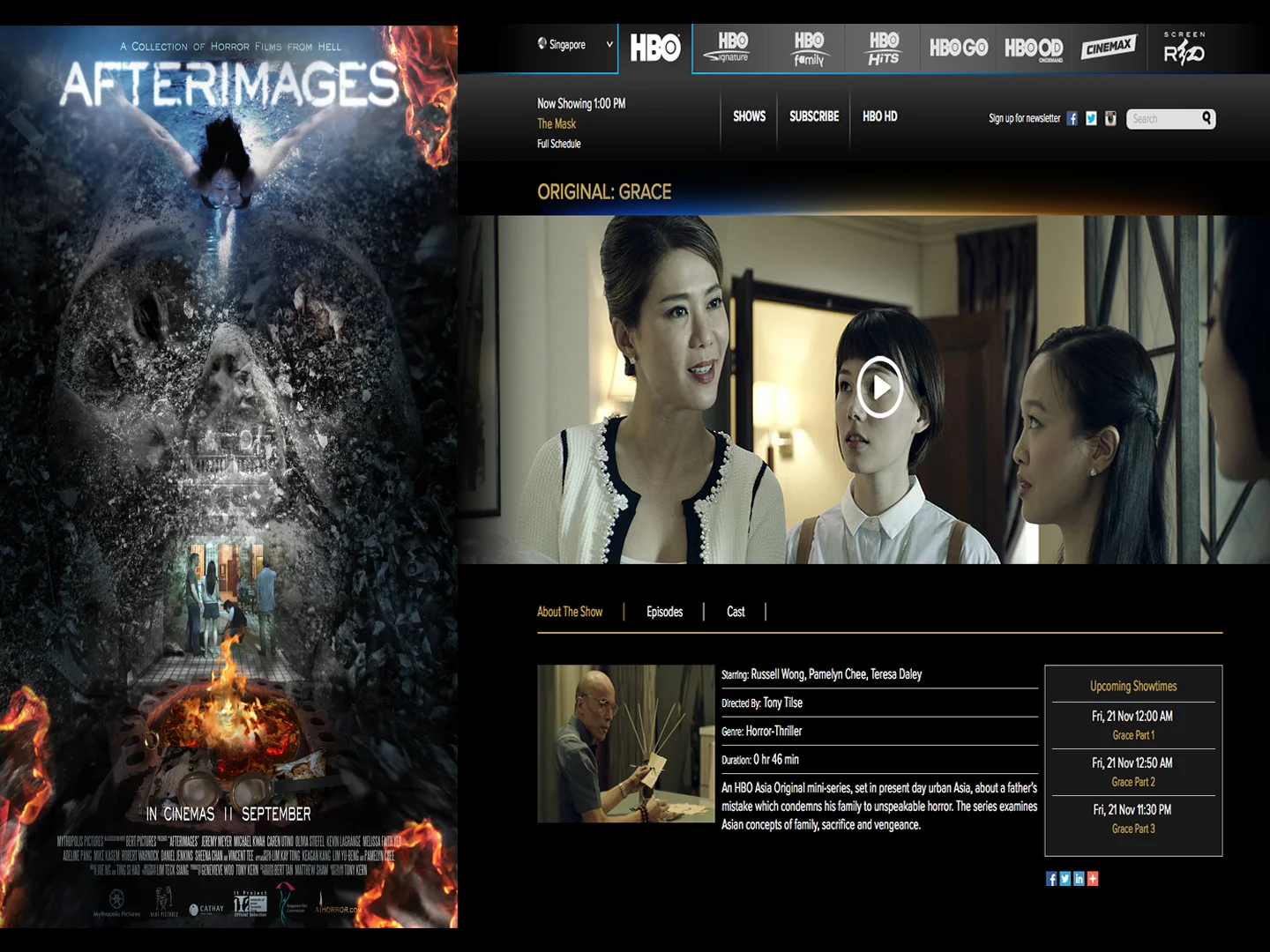Click the ORIGINAL: GRACE heading

pyautogui.click(x=604, y=192)
